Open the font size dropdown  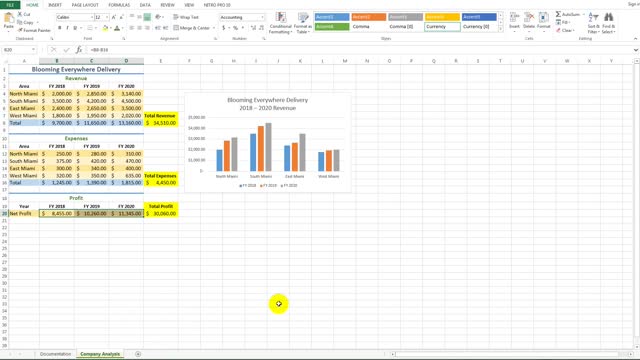click(x=107, y=17)
